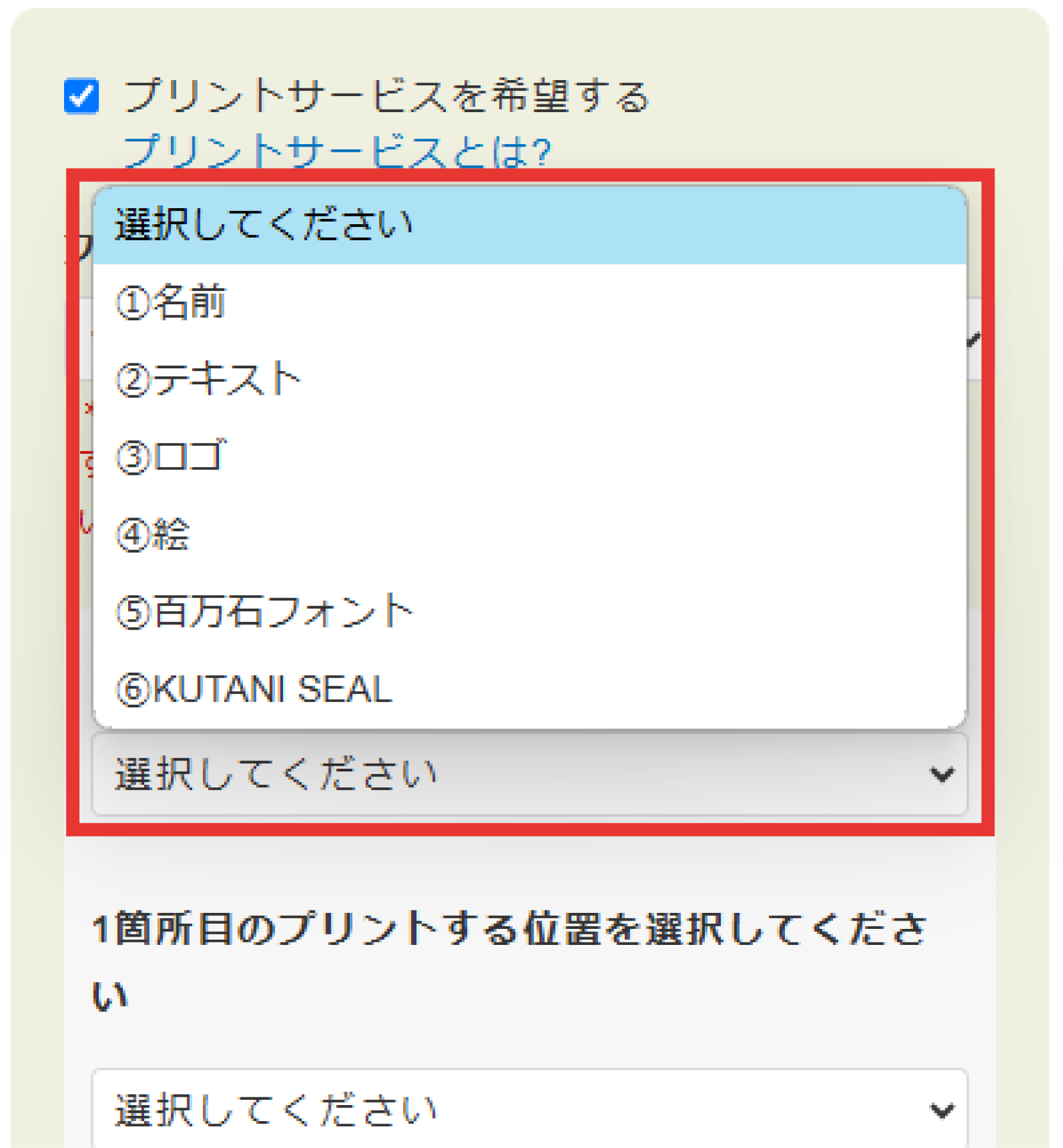Click the chevron arrow directly beneath the option list

pos(941,775)
